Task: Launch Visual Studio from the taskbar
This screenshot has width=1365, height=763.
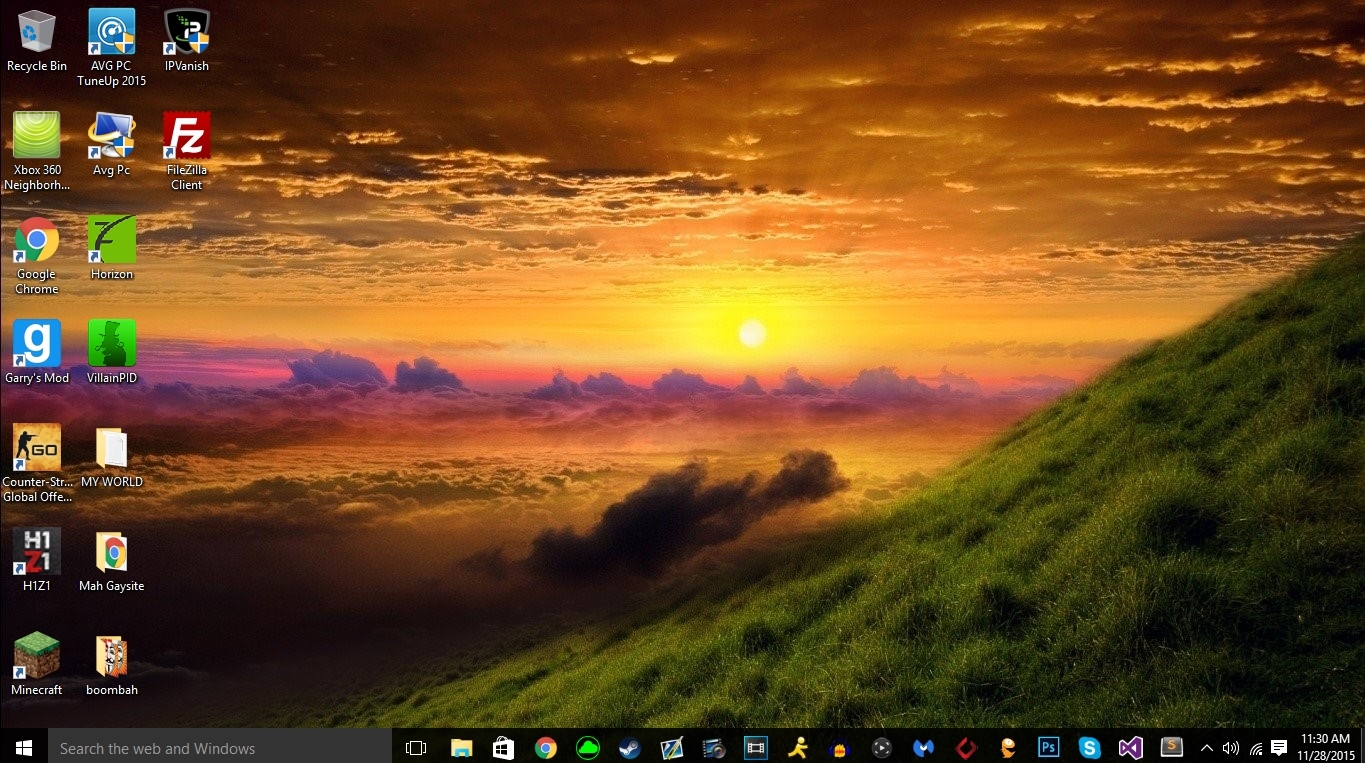Action: click(1131, 748)
